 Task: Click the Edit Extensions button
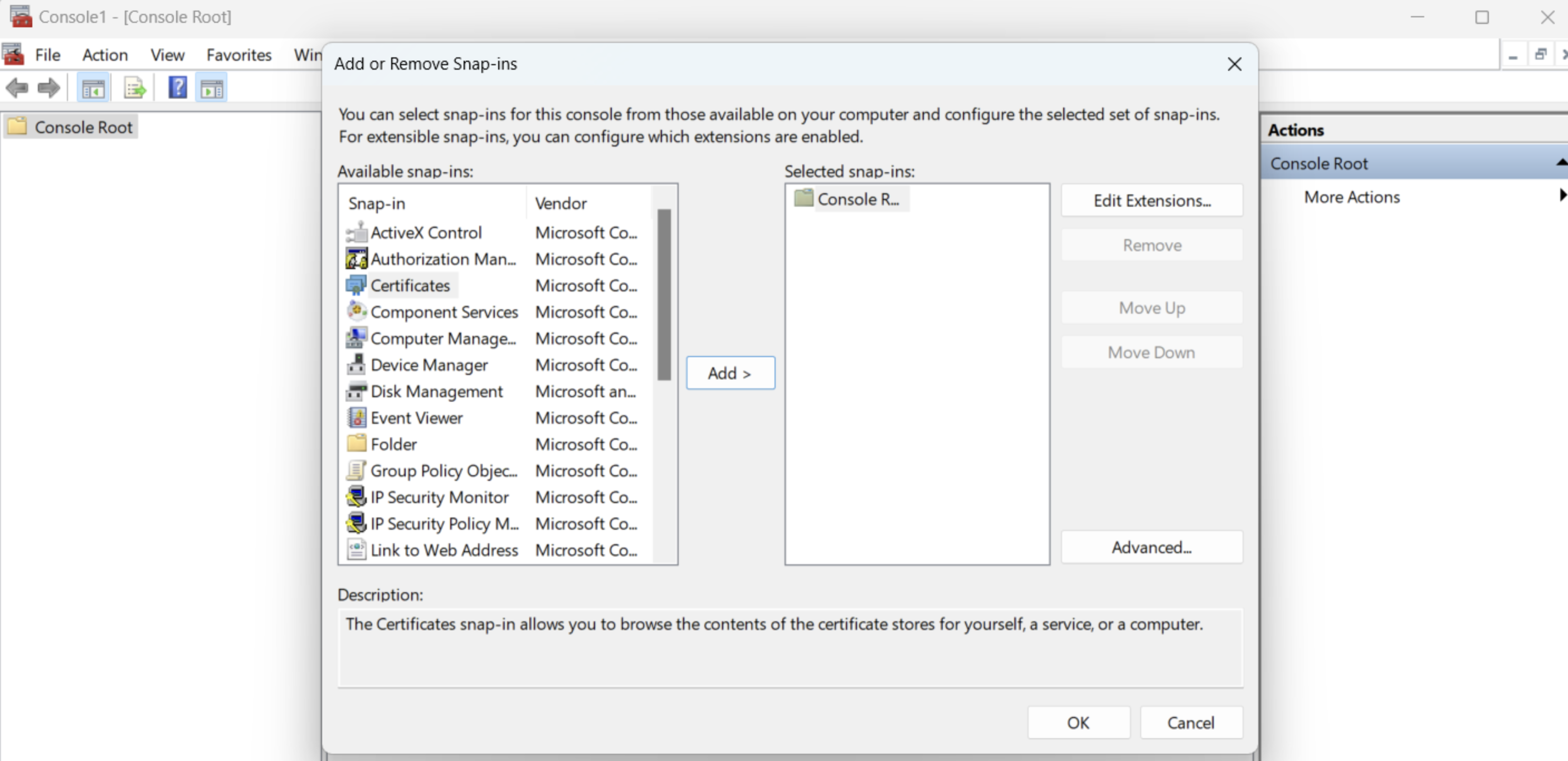[x=1151, y=201]
